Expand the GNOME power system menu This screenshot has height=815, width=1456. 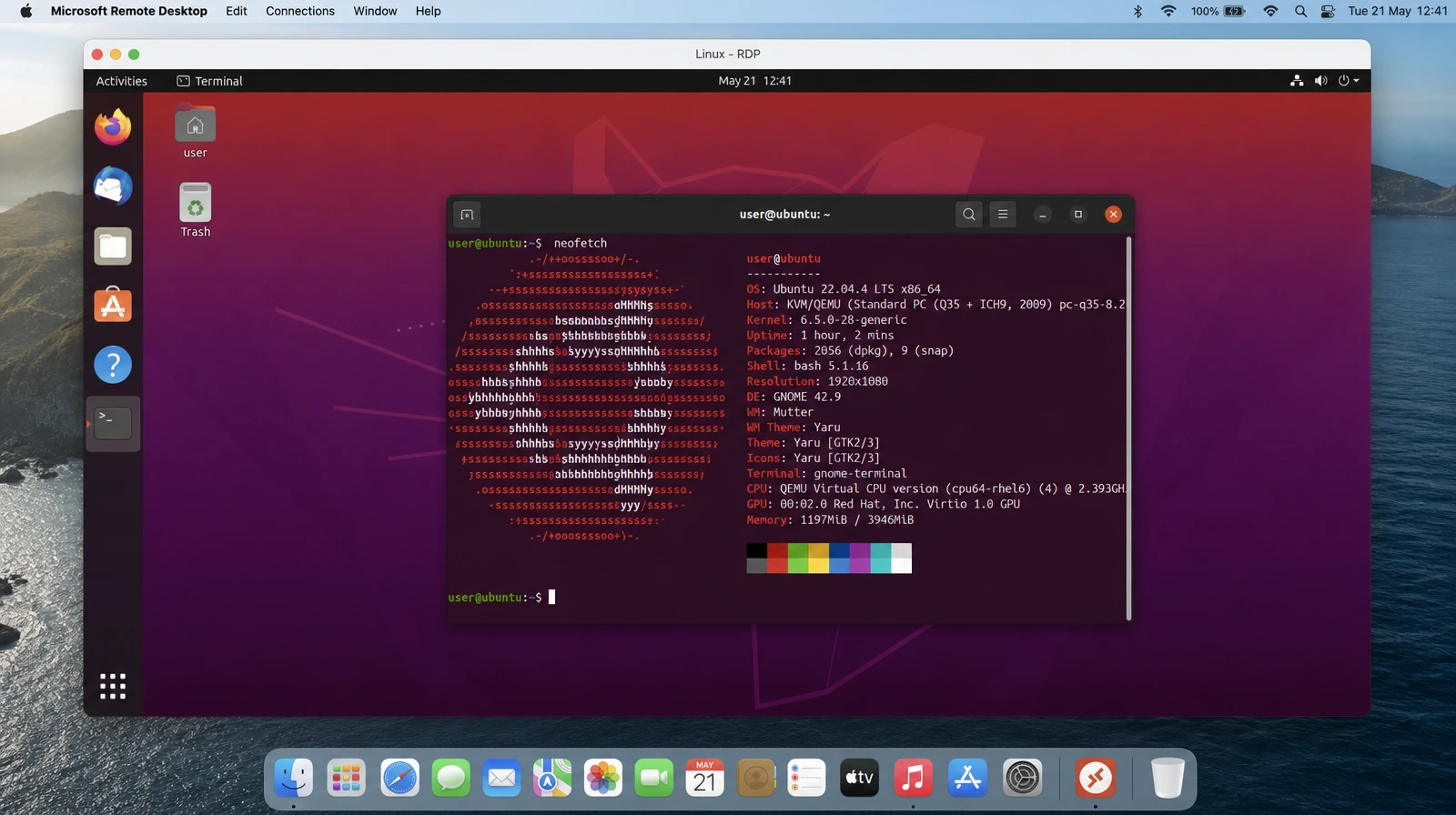(x=1349, y=81)
